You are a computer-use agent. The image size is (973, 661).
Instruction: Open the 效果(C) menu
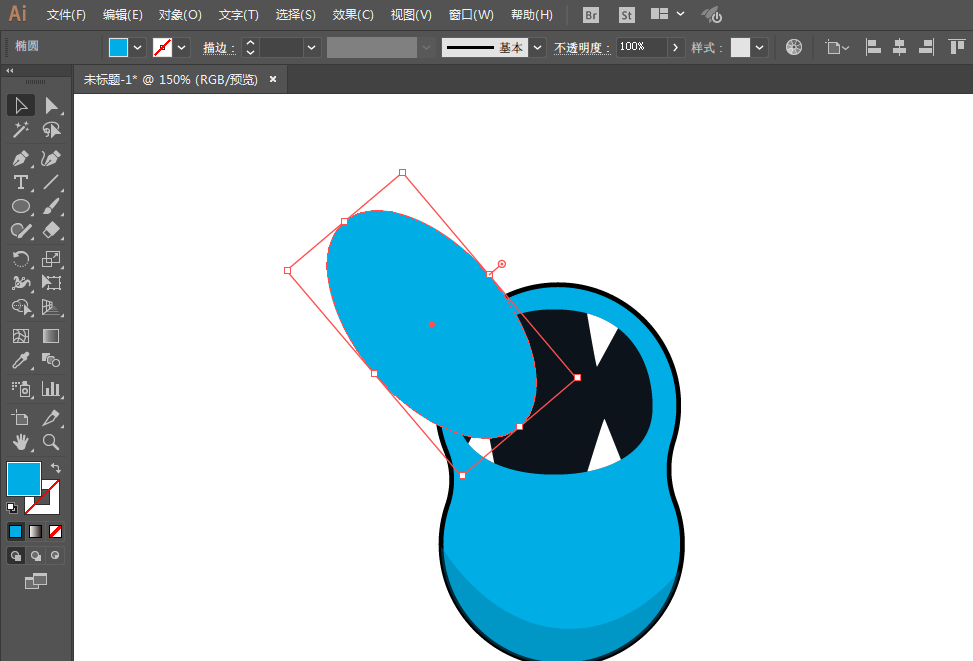[352, 15]
